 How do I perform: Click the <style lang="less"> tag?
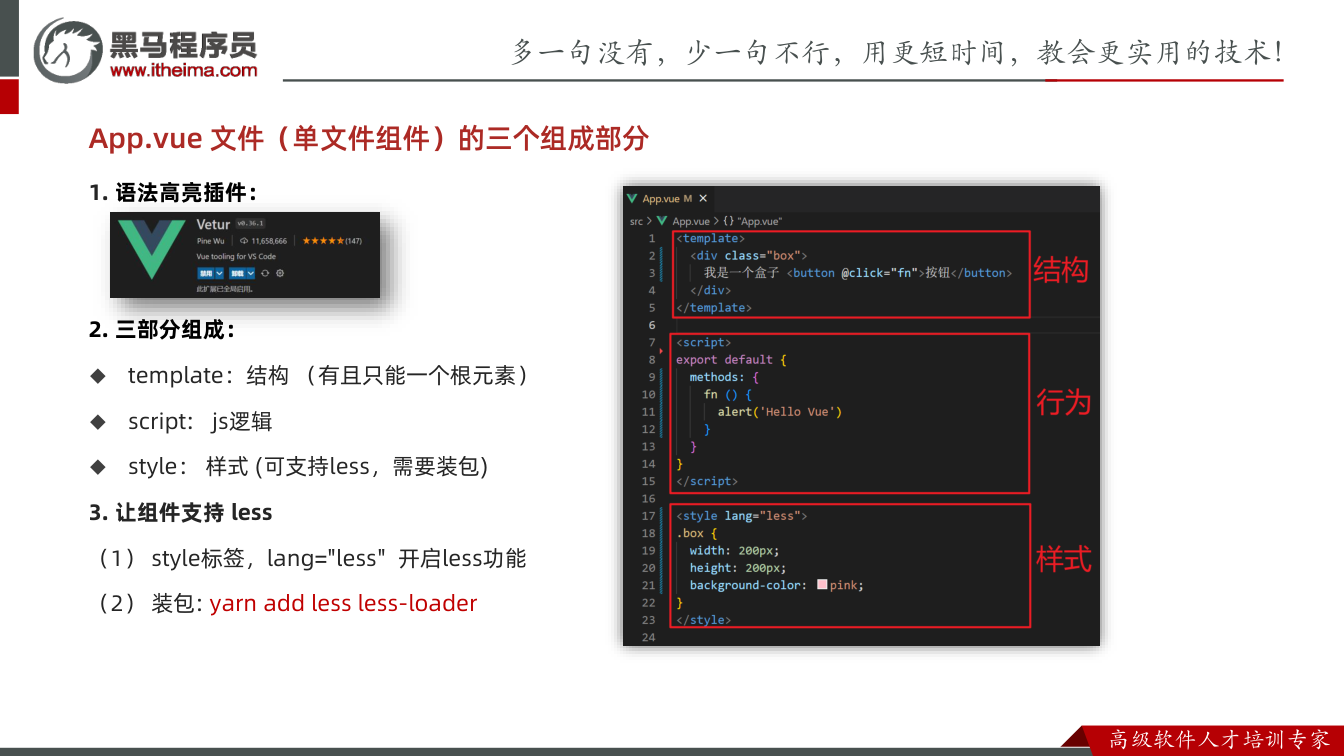741,516
